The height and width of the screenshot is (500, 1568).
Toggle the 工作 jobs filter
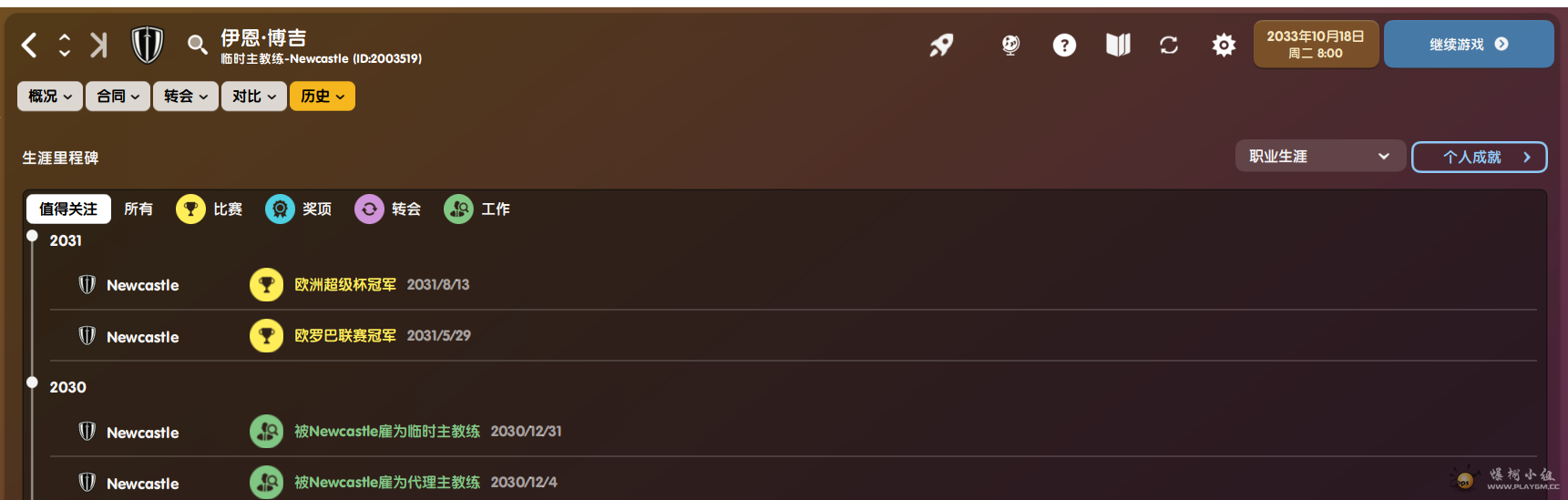477,209
